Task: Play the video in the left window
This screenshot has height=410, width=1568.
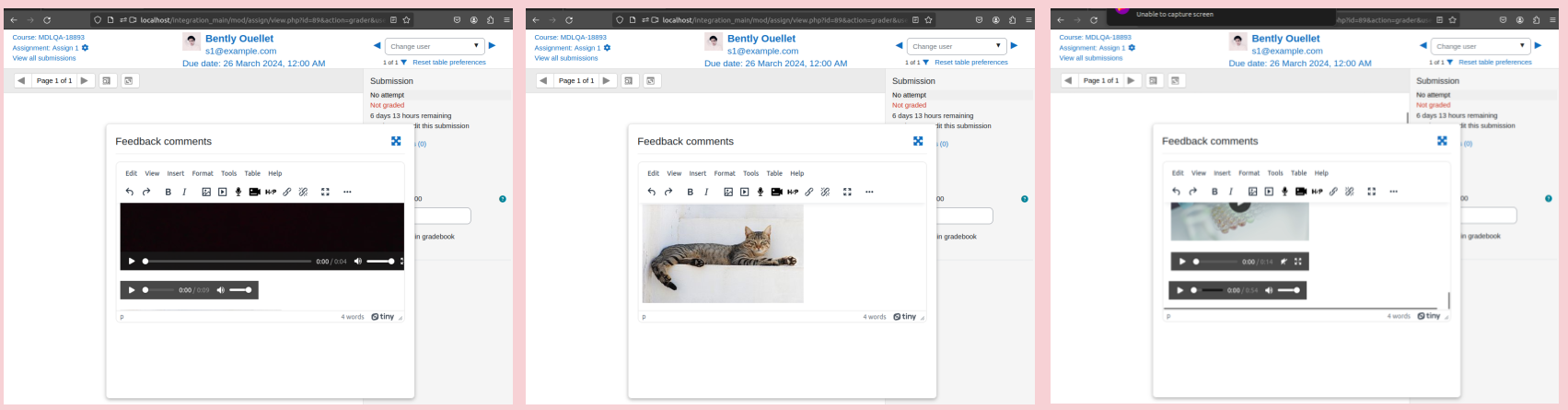Action: [x=132, y=262]
